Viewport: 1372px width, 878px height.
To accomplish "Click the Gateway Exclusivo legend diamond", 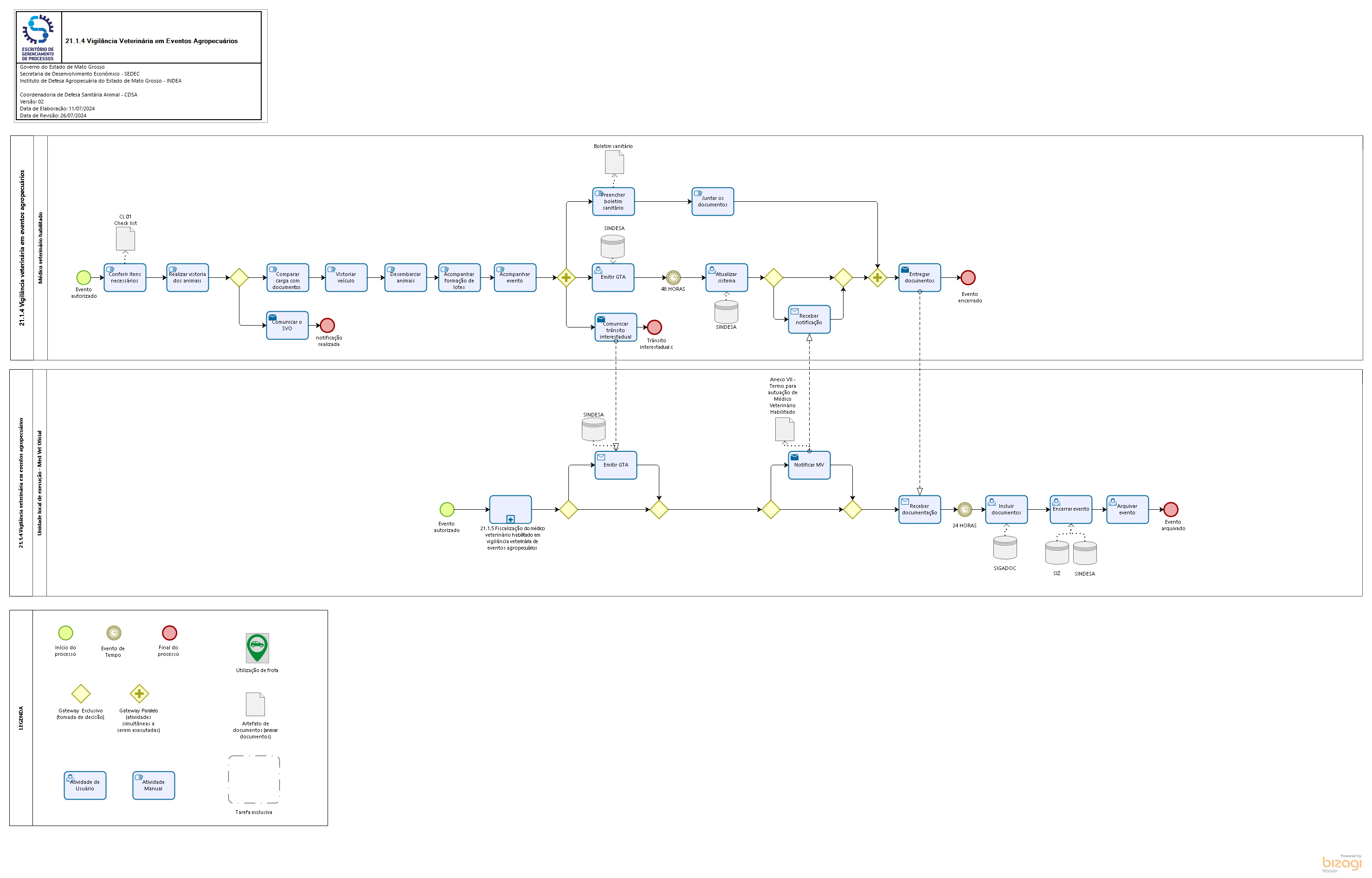I will tap(81, 694).
